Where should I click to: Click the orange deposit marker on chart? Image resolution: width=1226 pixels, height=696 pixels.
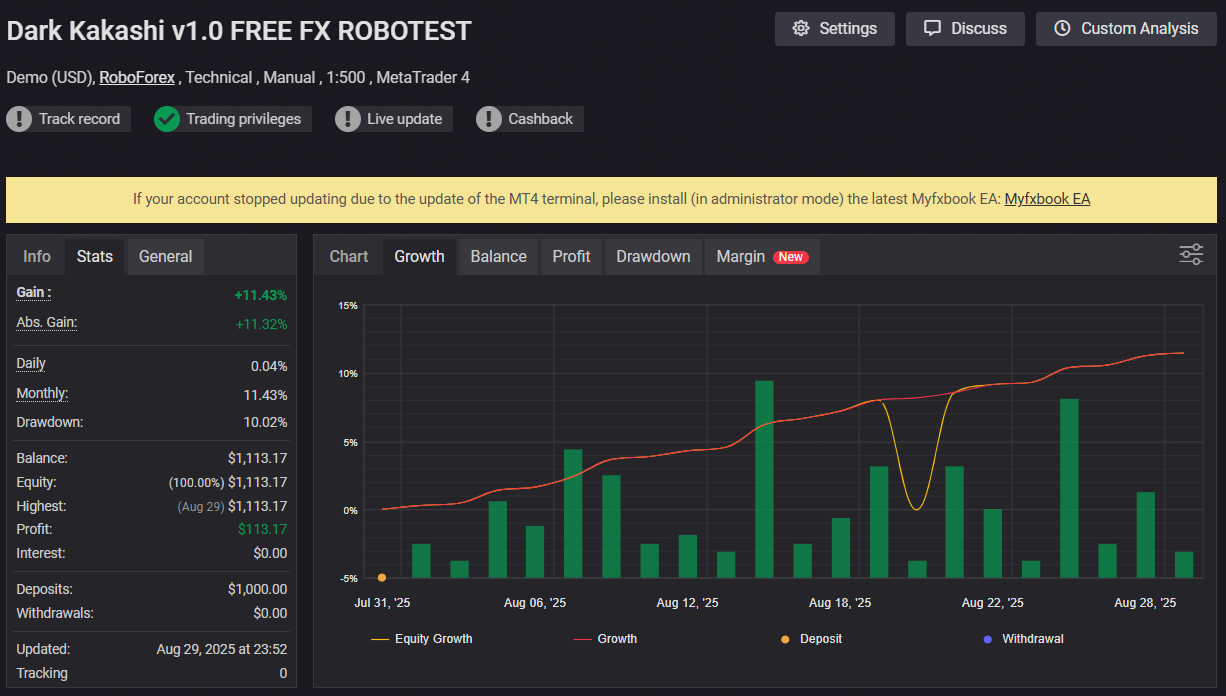click(382, 577)
